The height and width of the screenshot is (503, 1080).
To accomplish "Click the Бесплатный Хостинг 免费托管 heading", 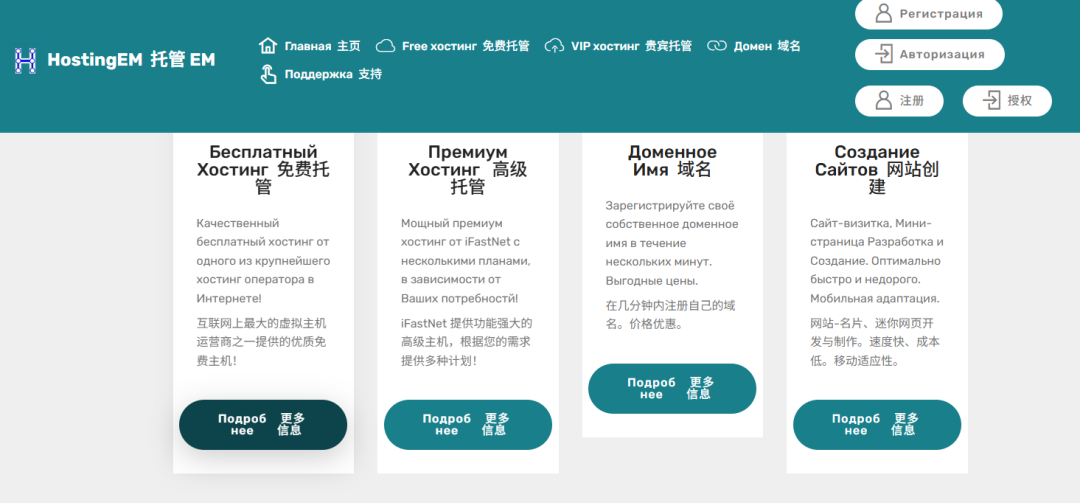I will [263, 170].
